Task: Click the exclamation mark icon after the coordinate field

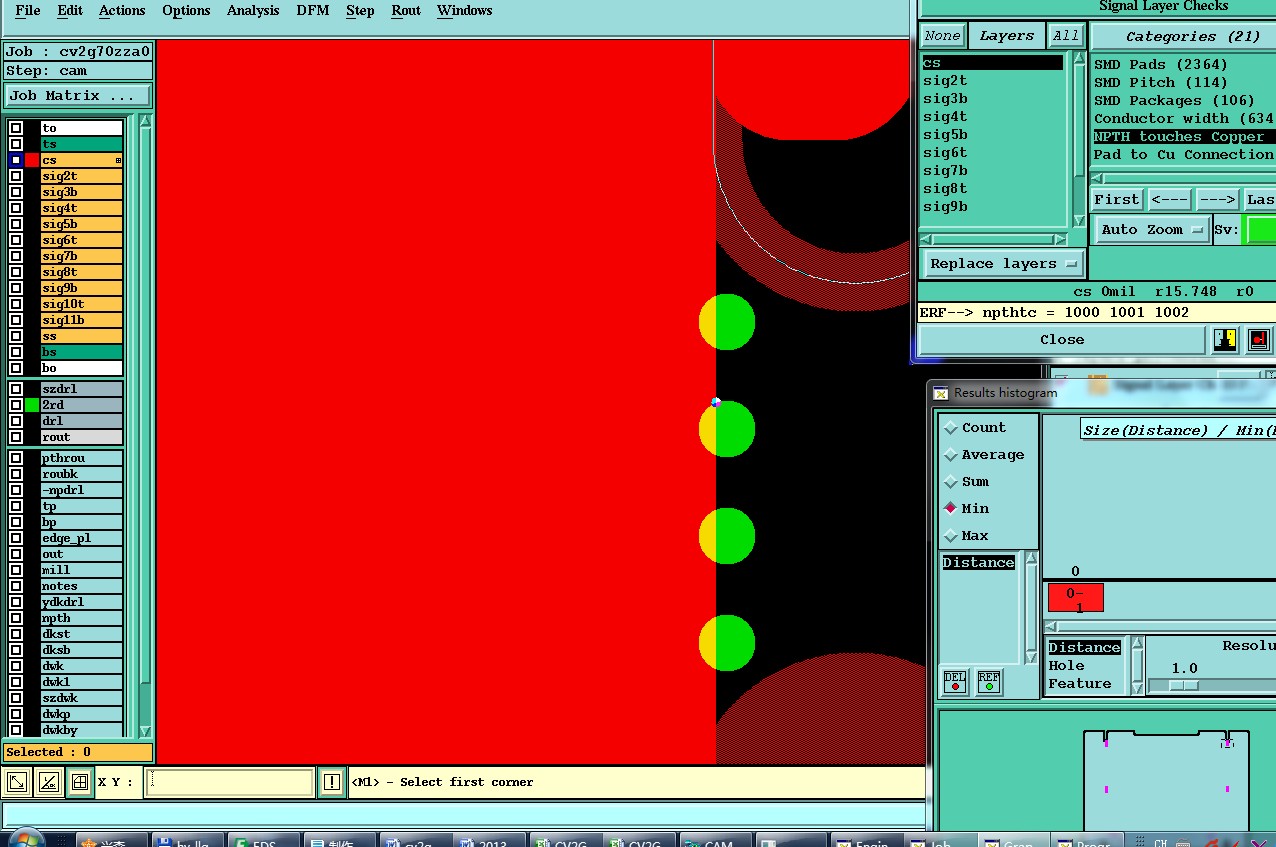Action: point(331,782)
